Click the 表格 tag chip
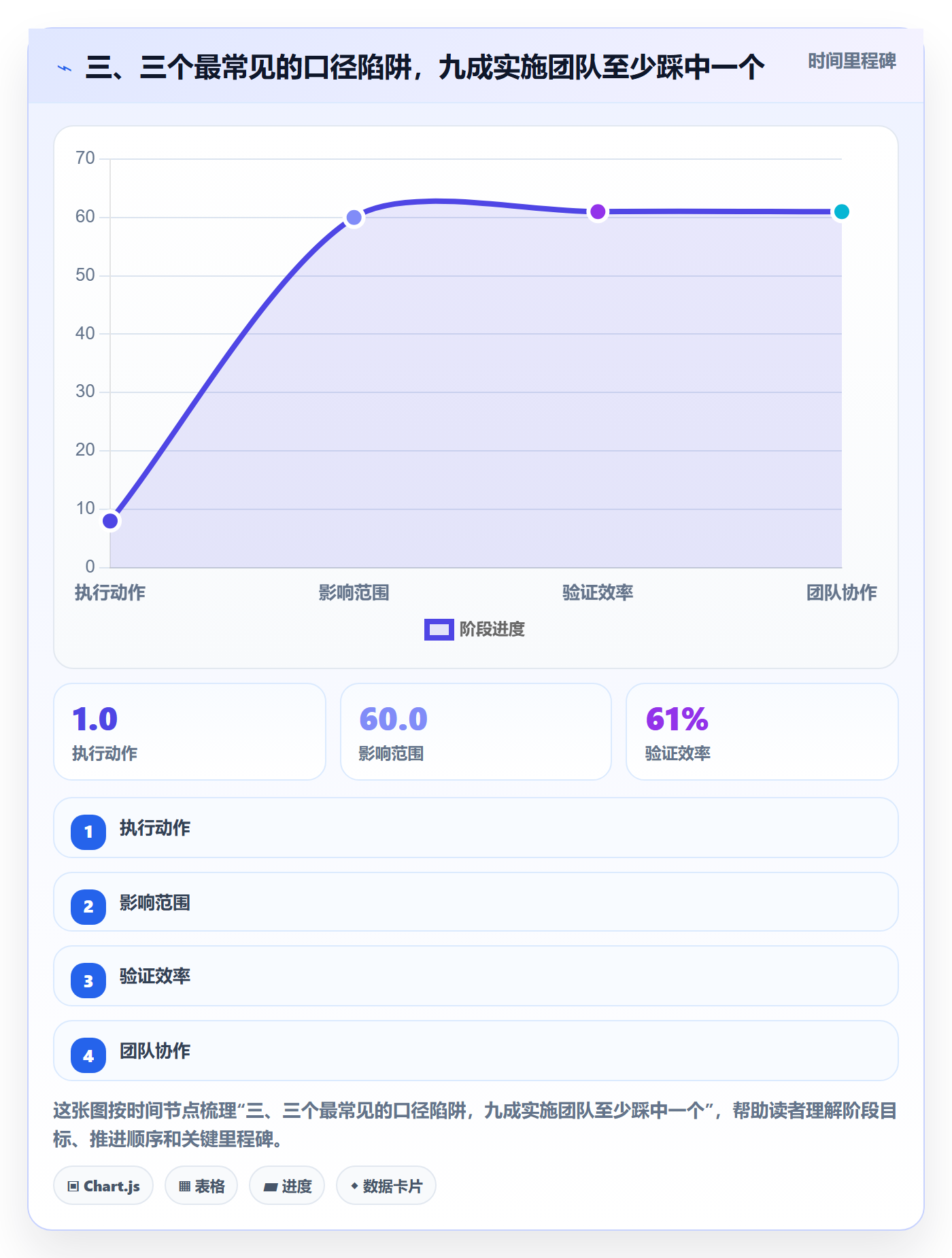Viewport: 952px width, 1258px height. coord(201,1186)
